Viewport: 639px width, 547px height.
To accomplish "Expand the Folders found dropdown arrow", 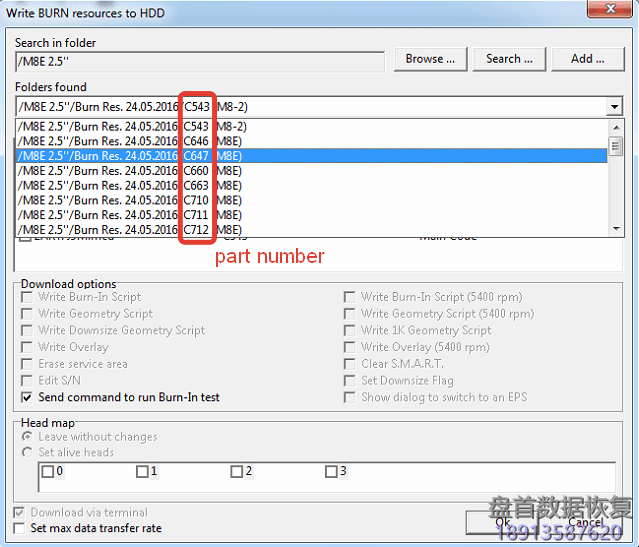I will click(613, 107).
